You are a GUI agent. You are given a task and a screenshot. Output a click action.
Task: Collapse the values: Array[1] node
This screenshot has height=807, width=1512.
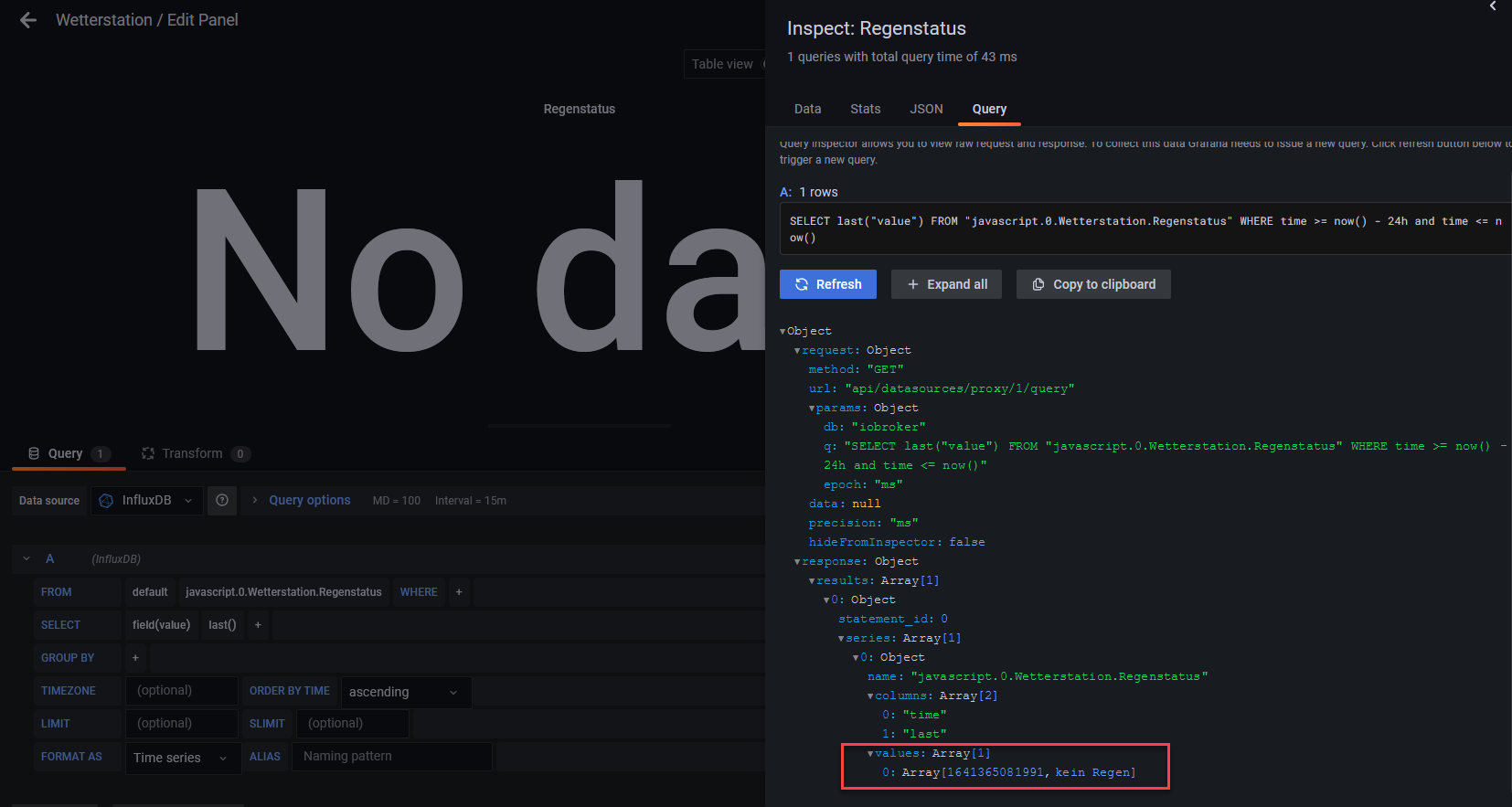click(870, 754)
